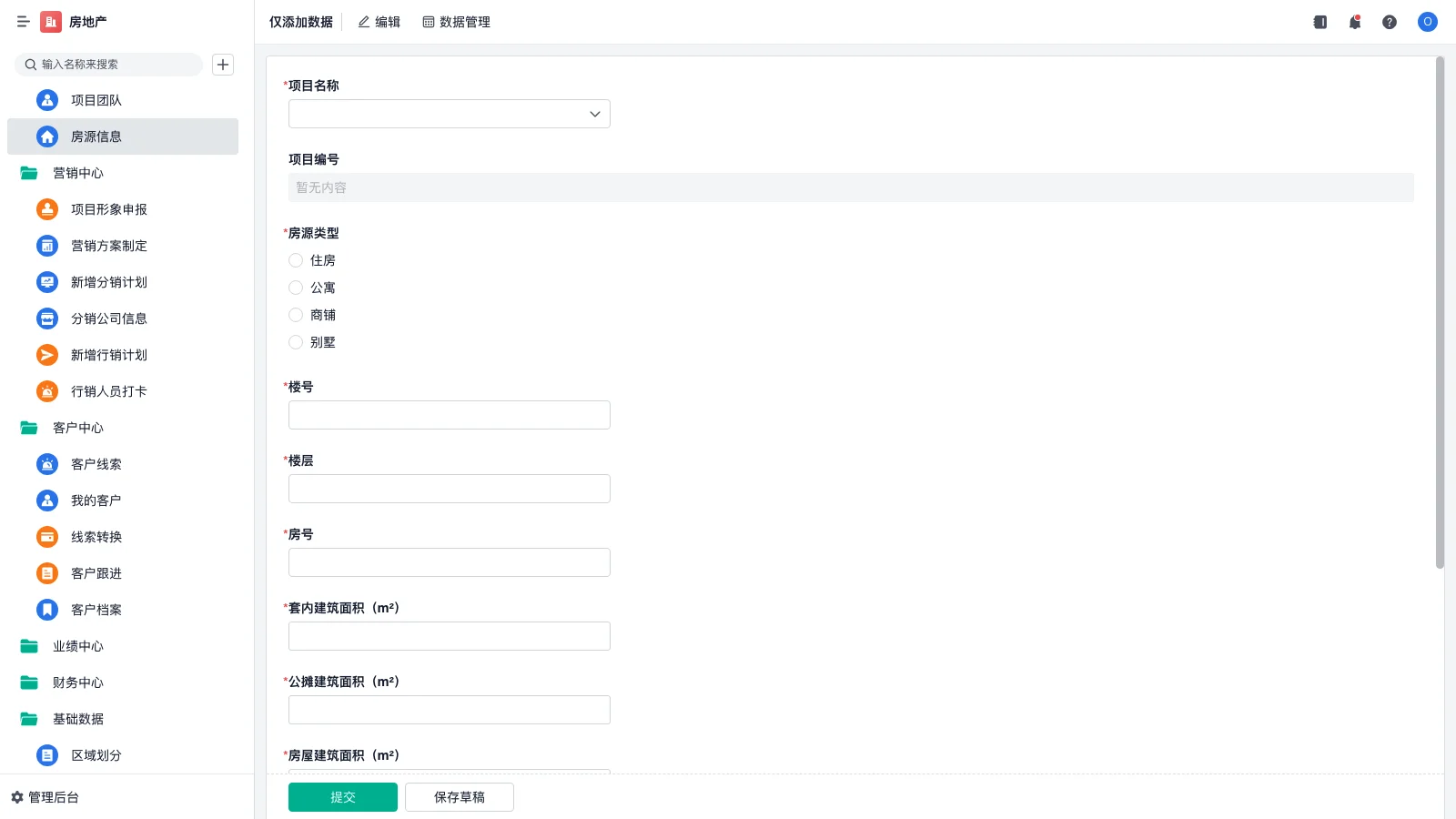Image resolution: width=1456 pixels, height=819 pixels.
Task: Click the dark book icon in header
Action: (1319, 22)
